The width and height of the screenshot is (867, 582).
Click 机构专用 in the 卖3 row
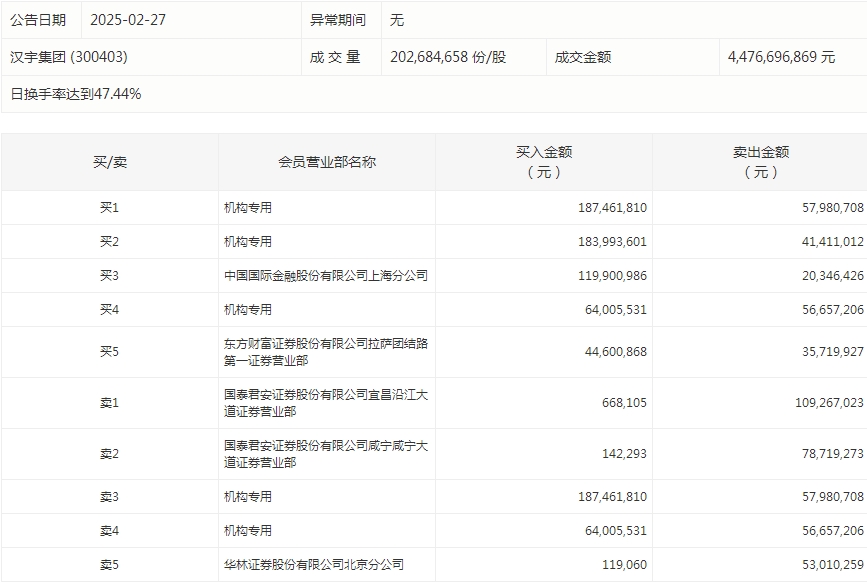(x=248, y=497)
